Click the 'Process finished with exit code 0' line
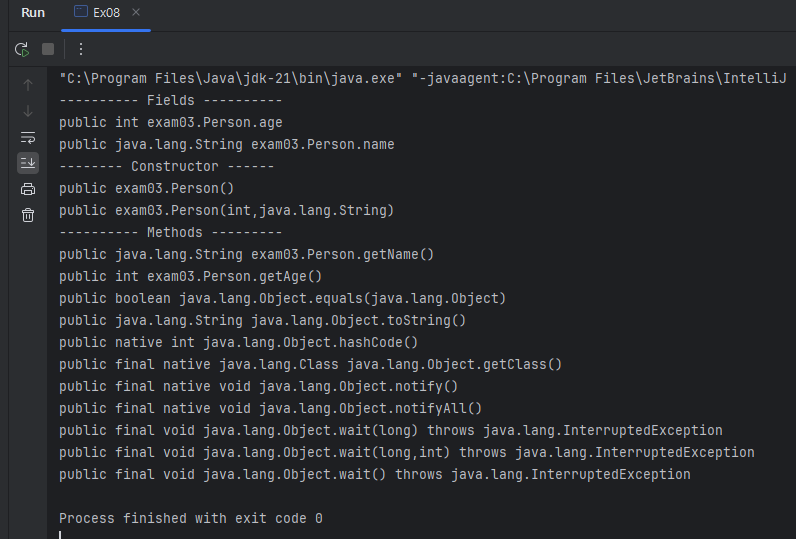The image size is (796, 539). pos(191,518)
